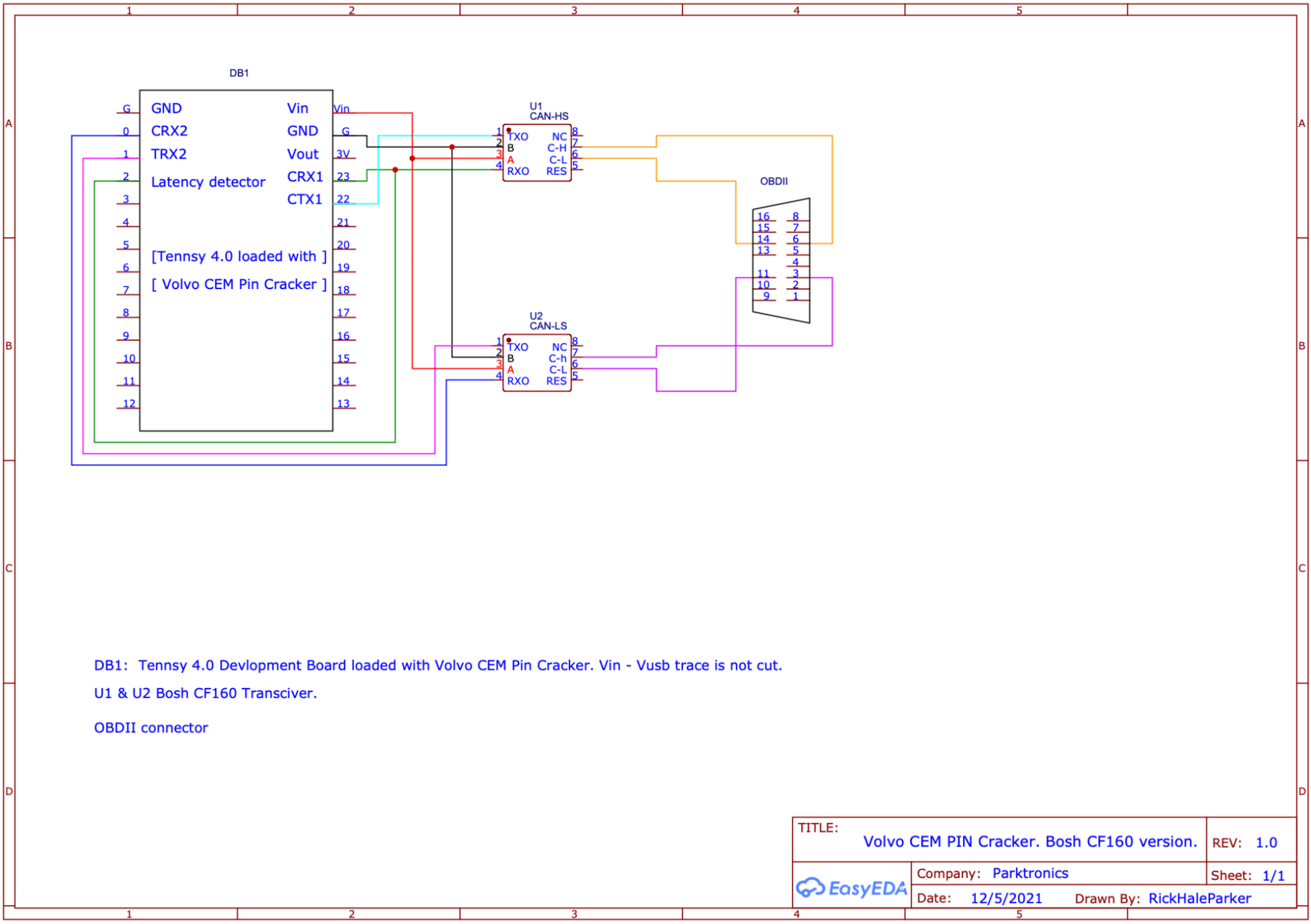This screenshot has width=1311, height=924.
Task: Select the OBDII connector note text
Action: click(151, 728)
